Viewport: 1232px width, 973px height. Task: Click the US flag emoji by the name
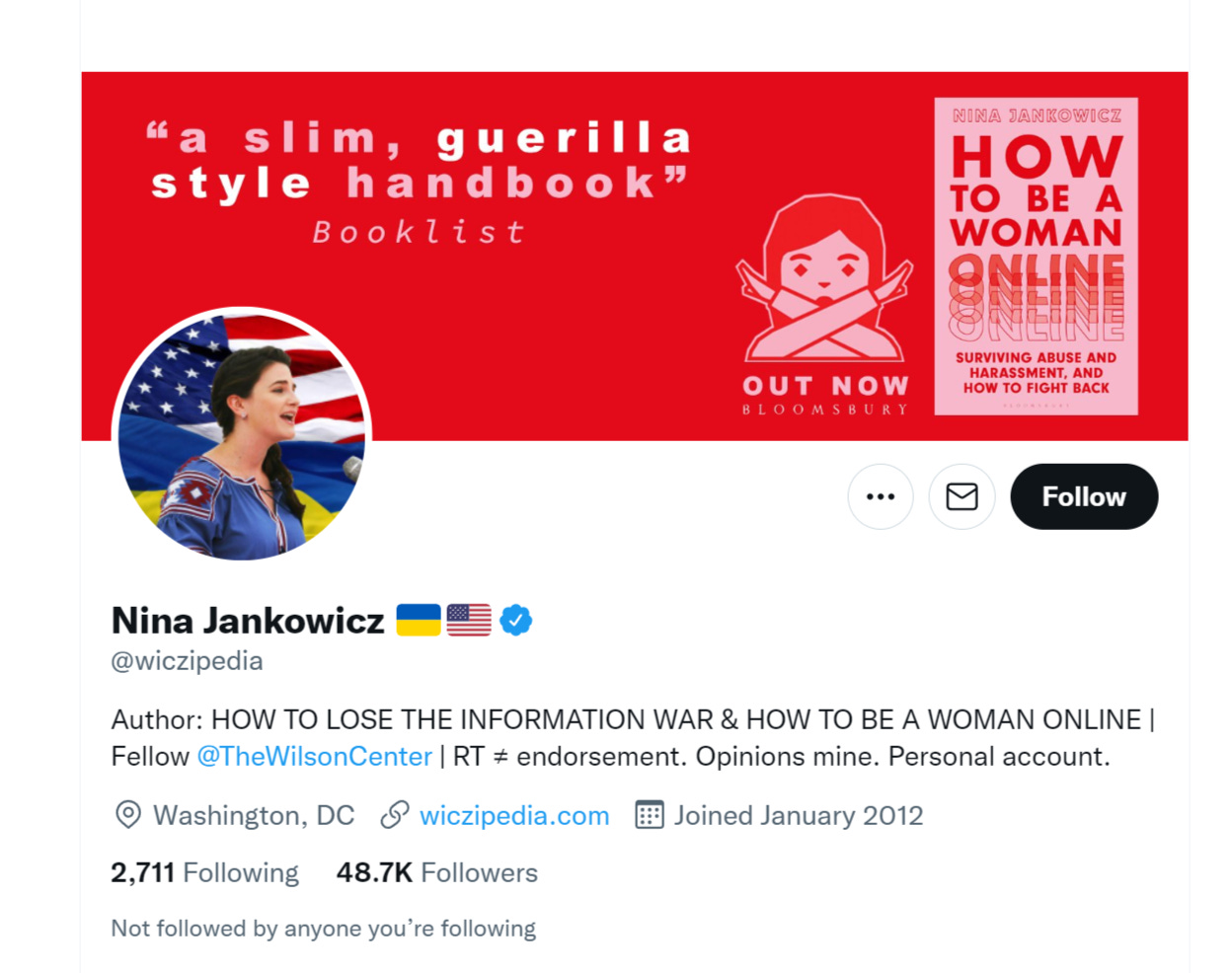click(x=469, y=620)
